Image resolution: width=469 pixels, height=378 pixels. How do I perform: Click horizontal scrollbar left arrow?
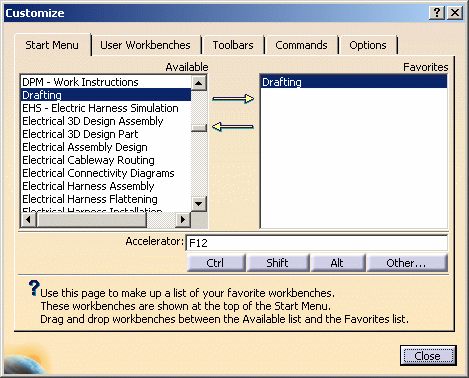coord(29,220)
